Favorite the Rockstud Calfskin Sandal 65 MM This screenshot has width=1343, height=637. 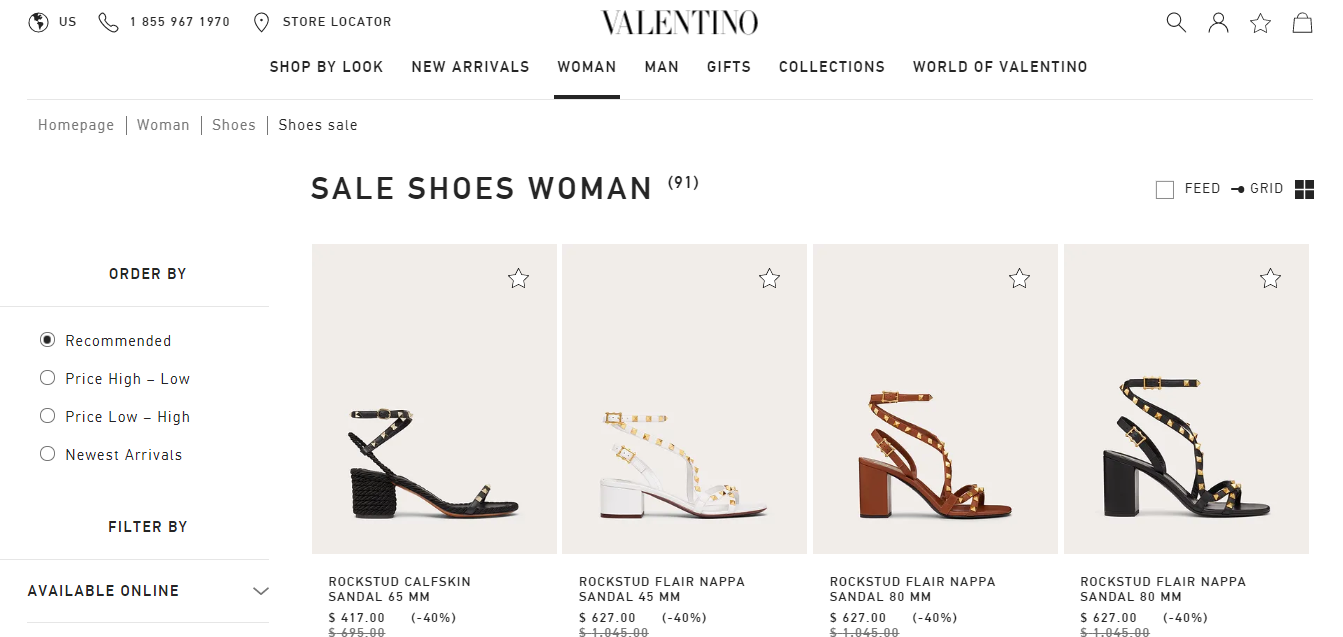518,278
